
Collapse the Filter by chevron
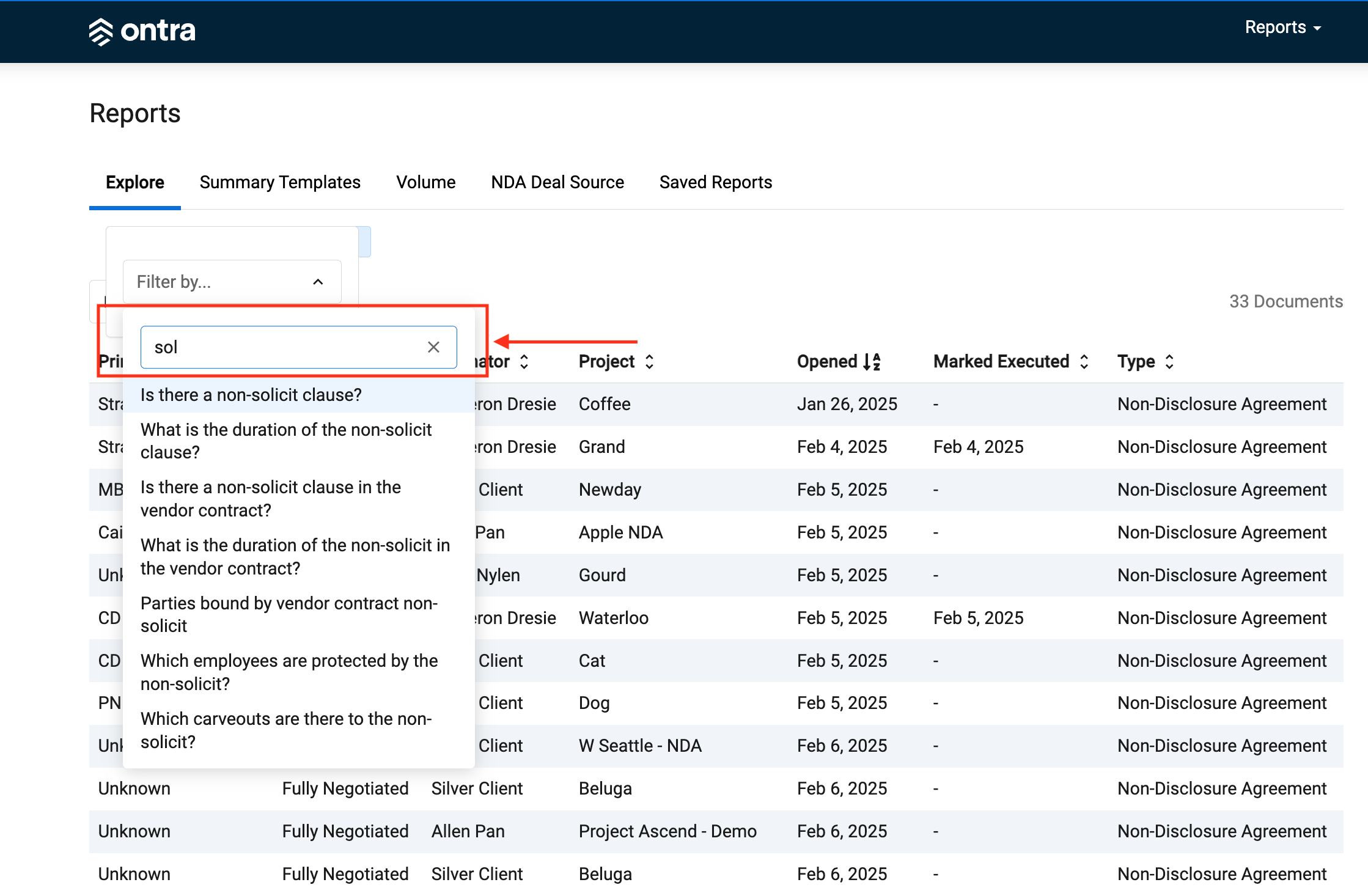[x=318, y=282]
